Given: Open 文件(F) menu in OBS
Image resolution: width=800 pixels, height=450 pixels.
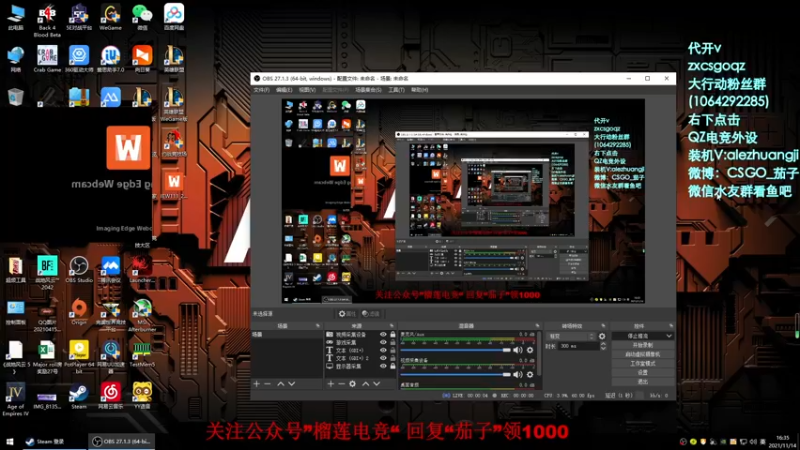Looking at the screenshot, I should [x=261, y=90].
